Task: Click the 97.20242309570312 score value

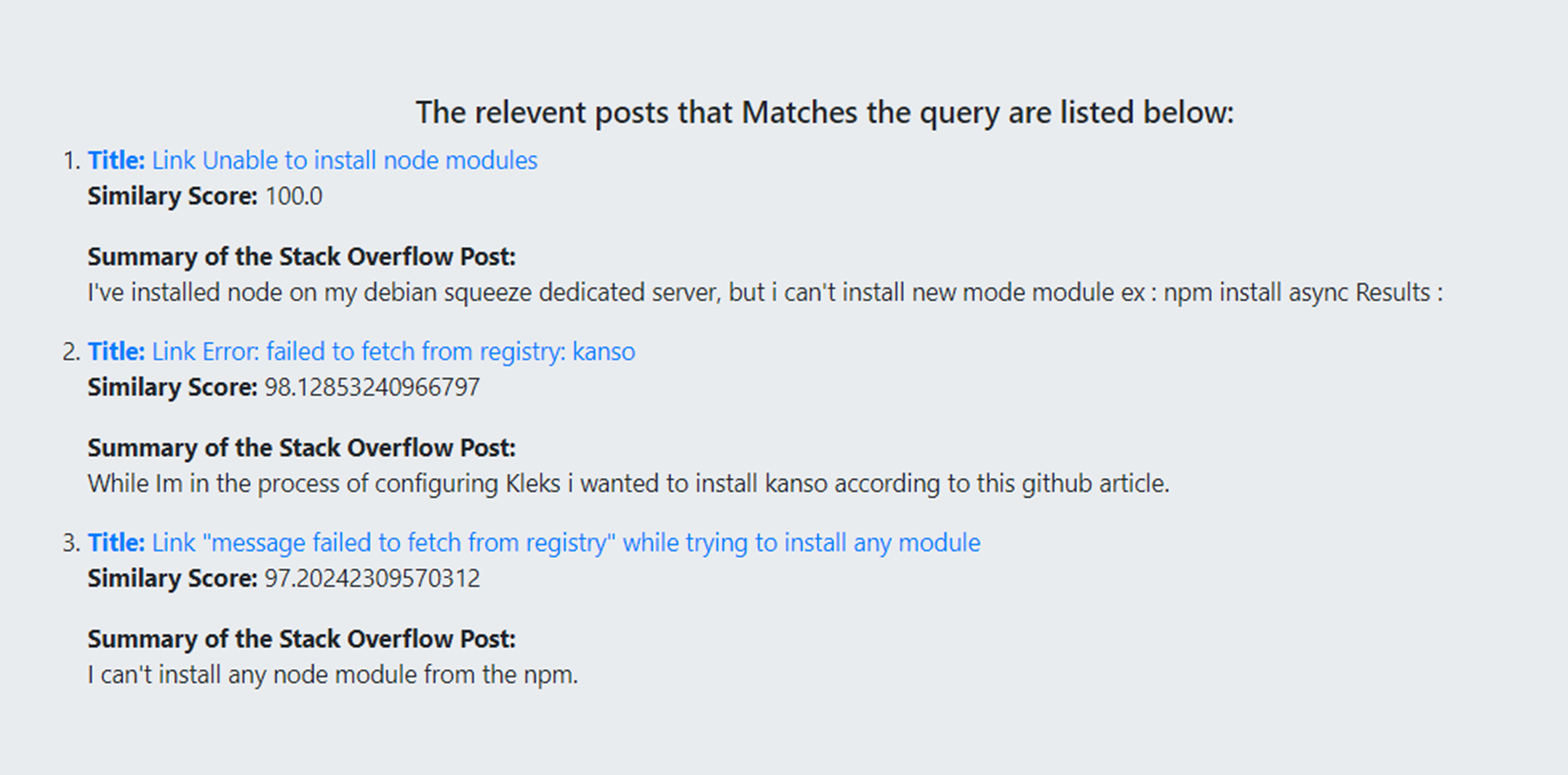Action: tap(372, 579)
